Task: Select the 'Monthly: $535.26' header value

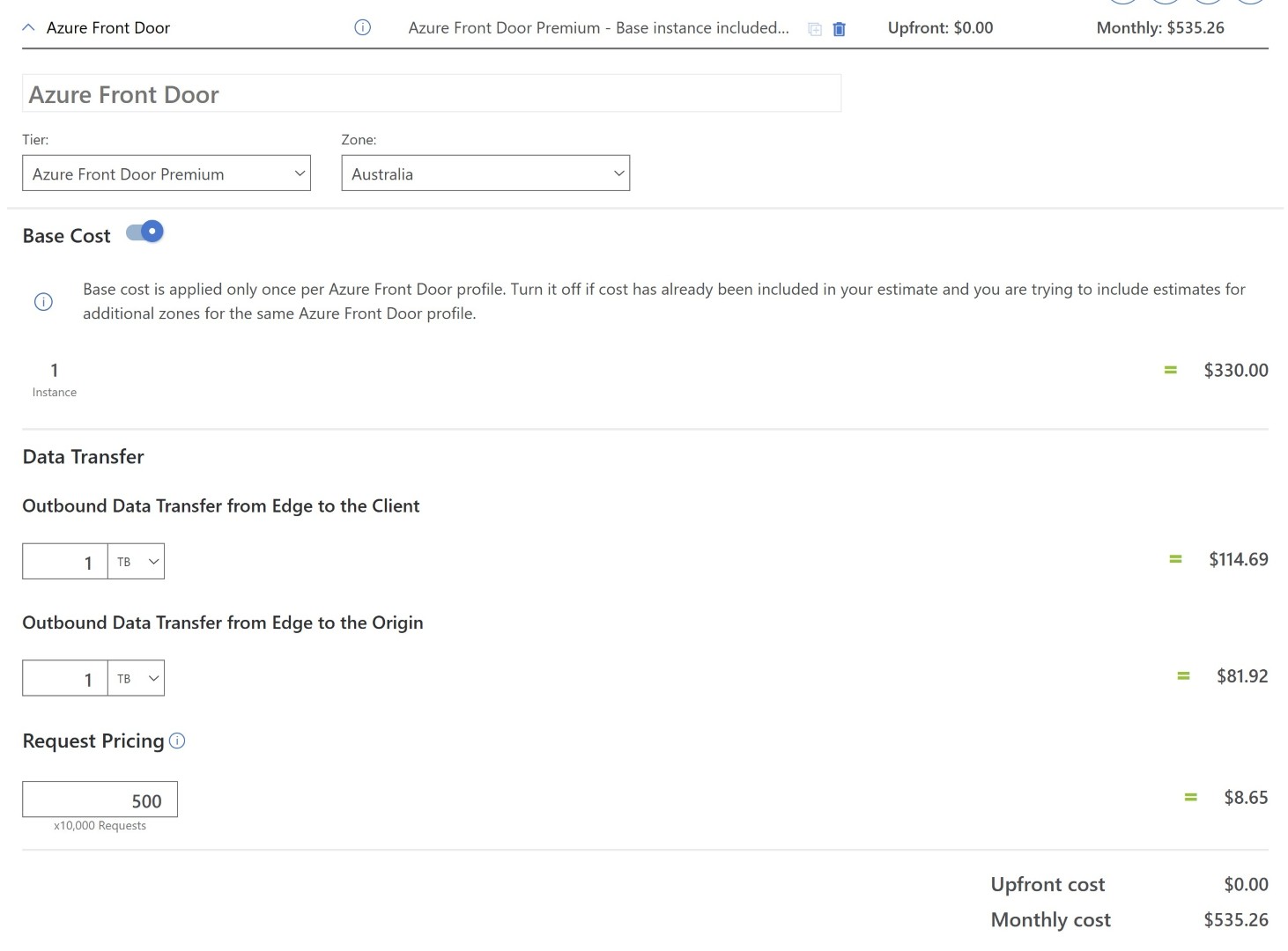Action: click(x=1160, y=27)
